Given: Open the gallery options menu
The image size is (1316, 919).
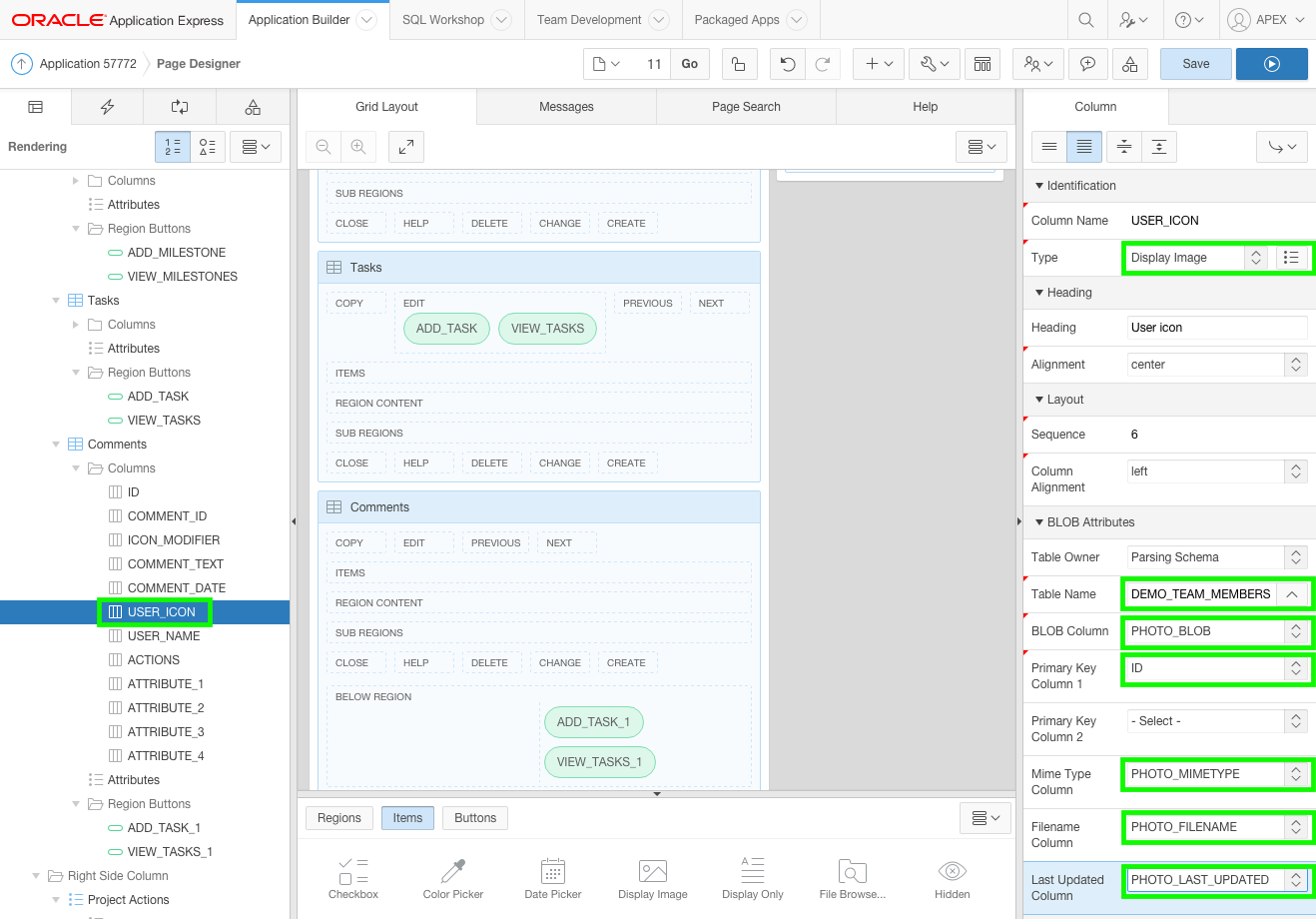Looking at the screenshot, I should coord(986,818).
